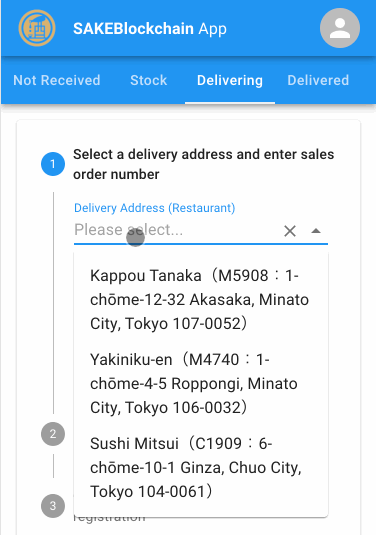Screen dimensions: 376x535
Task: Pick Sushi Mitsui Ginza address option
Action: coord(201,467)
